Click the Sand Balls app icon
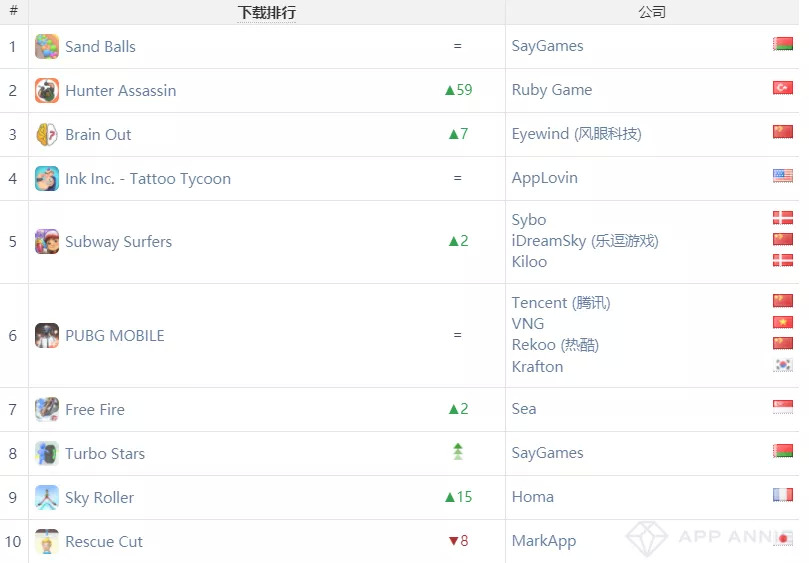Viewport: 809px width, 563px height. (47, 47)
